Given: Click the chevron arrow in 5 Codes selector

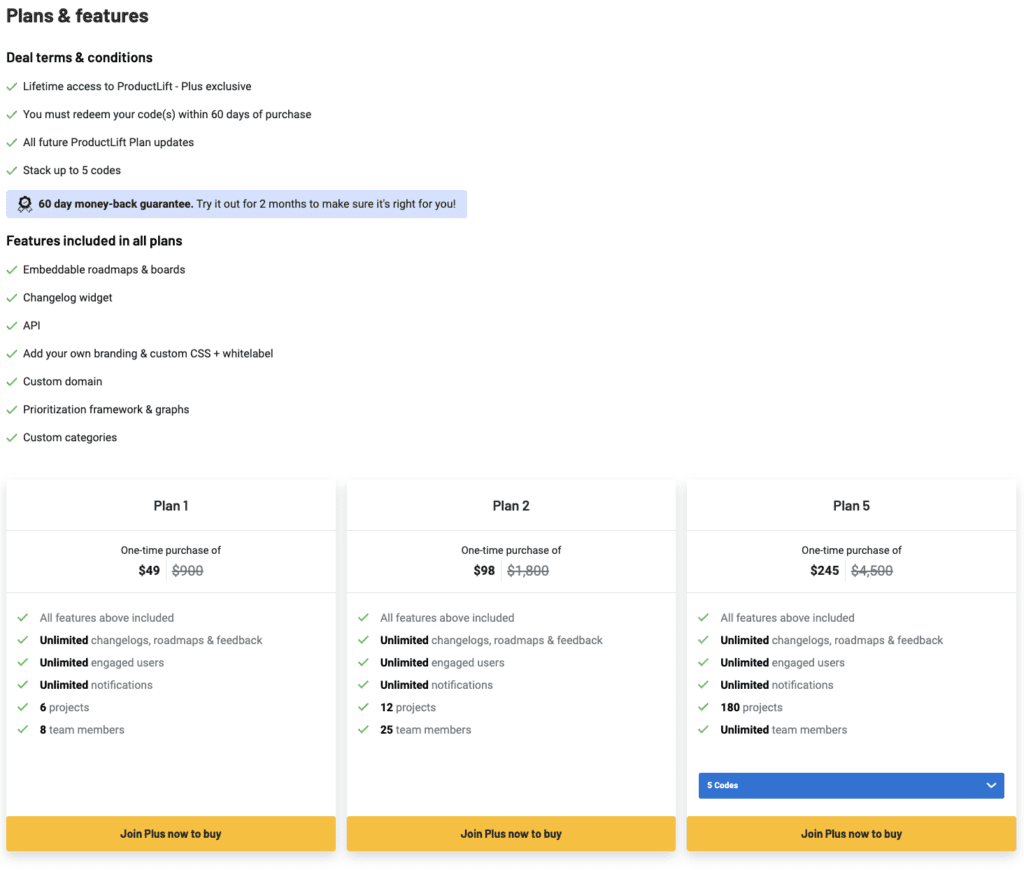Looking at the screenshot, I should [x=991, y=786].
